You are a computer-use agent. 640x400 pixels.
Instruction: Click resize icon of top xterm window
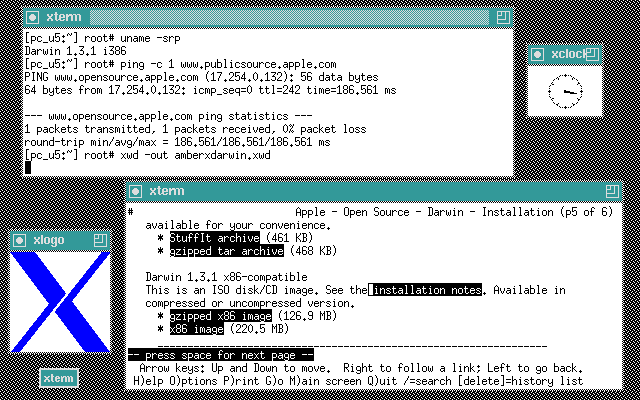click(503, 17)
